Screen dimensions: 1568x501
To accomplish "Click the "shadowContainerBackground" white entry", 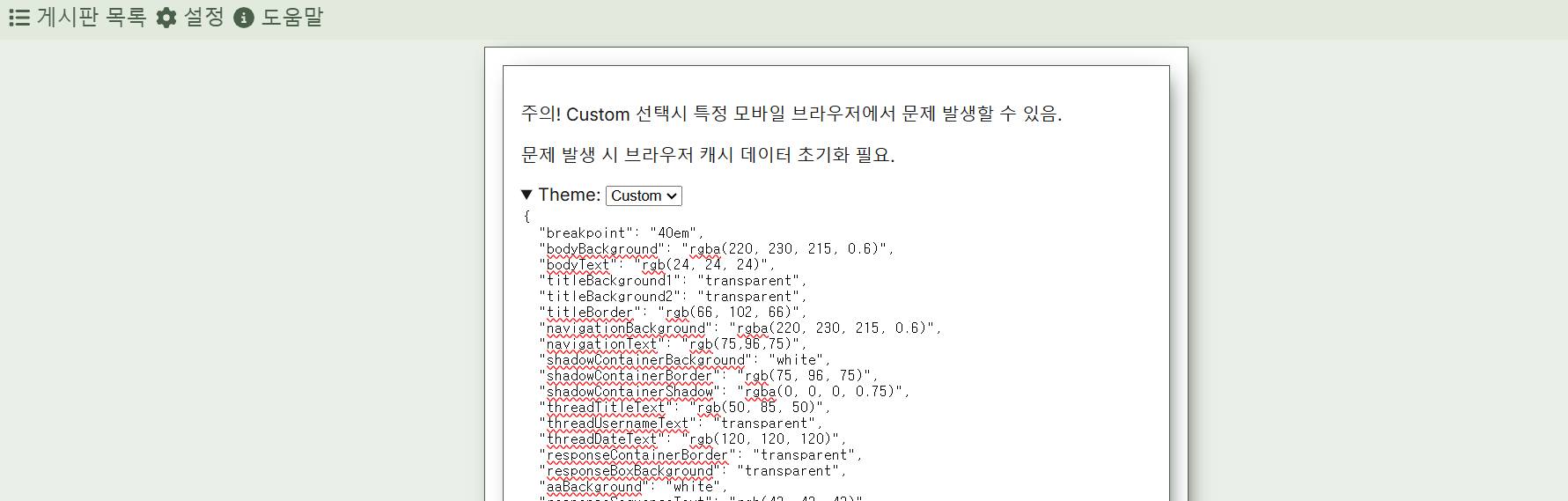I will point(682,360).
